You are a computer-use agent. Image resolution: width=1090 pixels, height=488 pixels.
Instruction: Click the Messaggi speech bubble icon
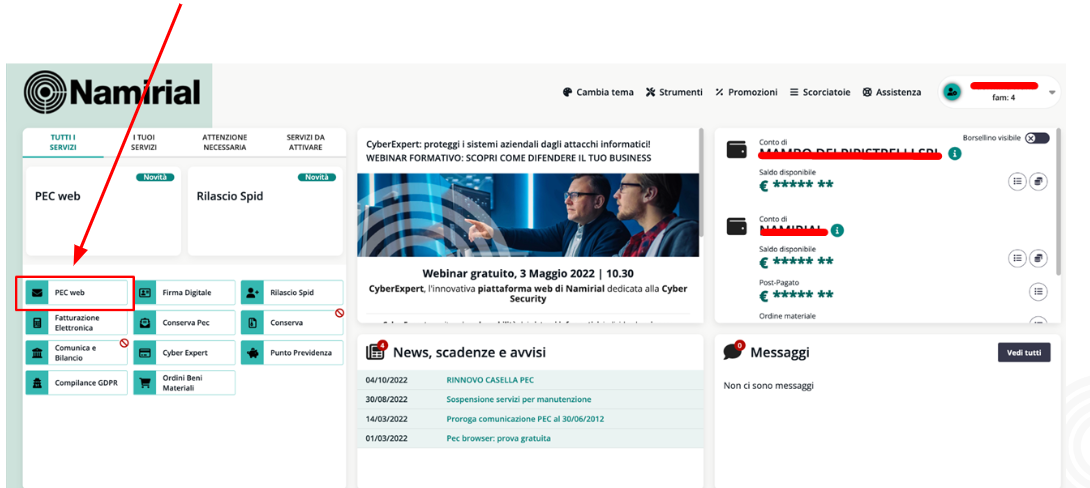(x=733, y=350)
